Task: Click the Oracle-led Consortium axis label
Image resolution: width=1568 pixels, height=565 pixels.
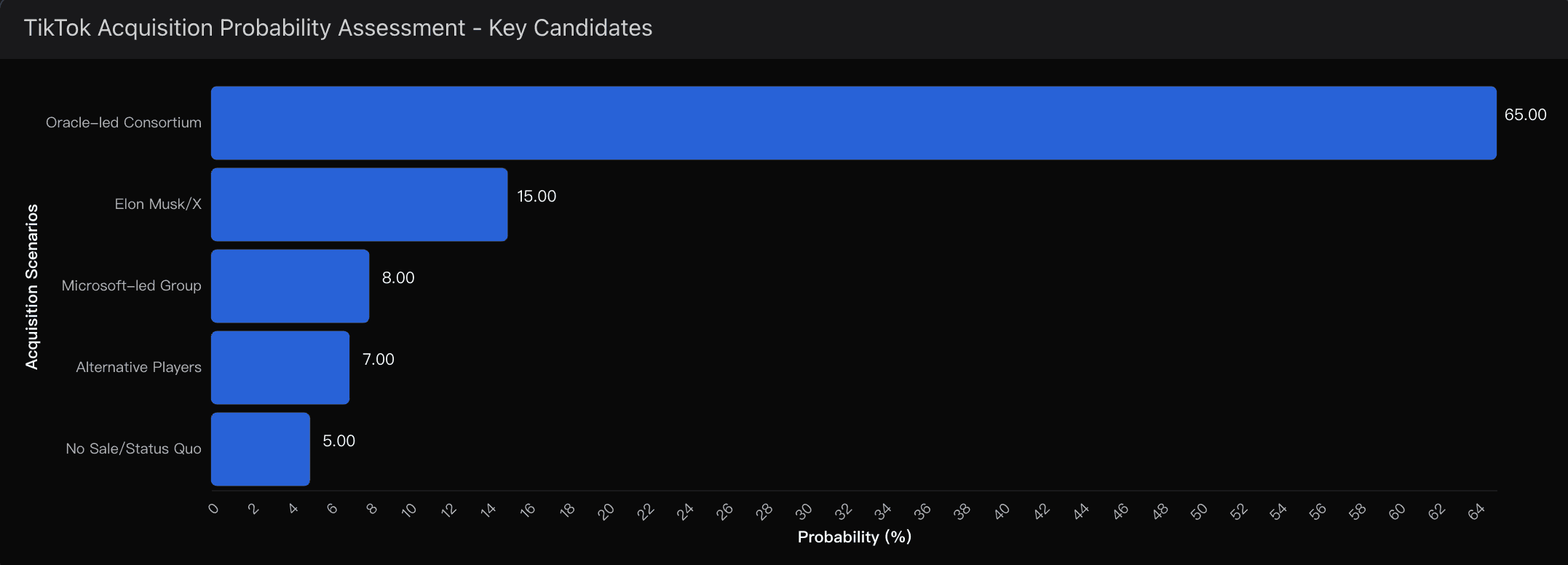Action: point(124,122)
